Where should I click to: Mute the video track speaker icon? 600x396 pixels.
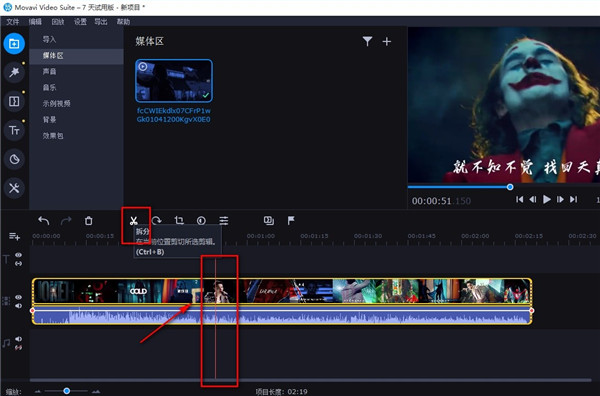[18, 306]
